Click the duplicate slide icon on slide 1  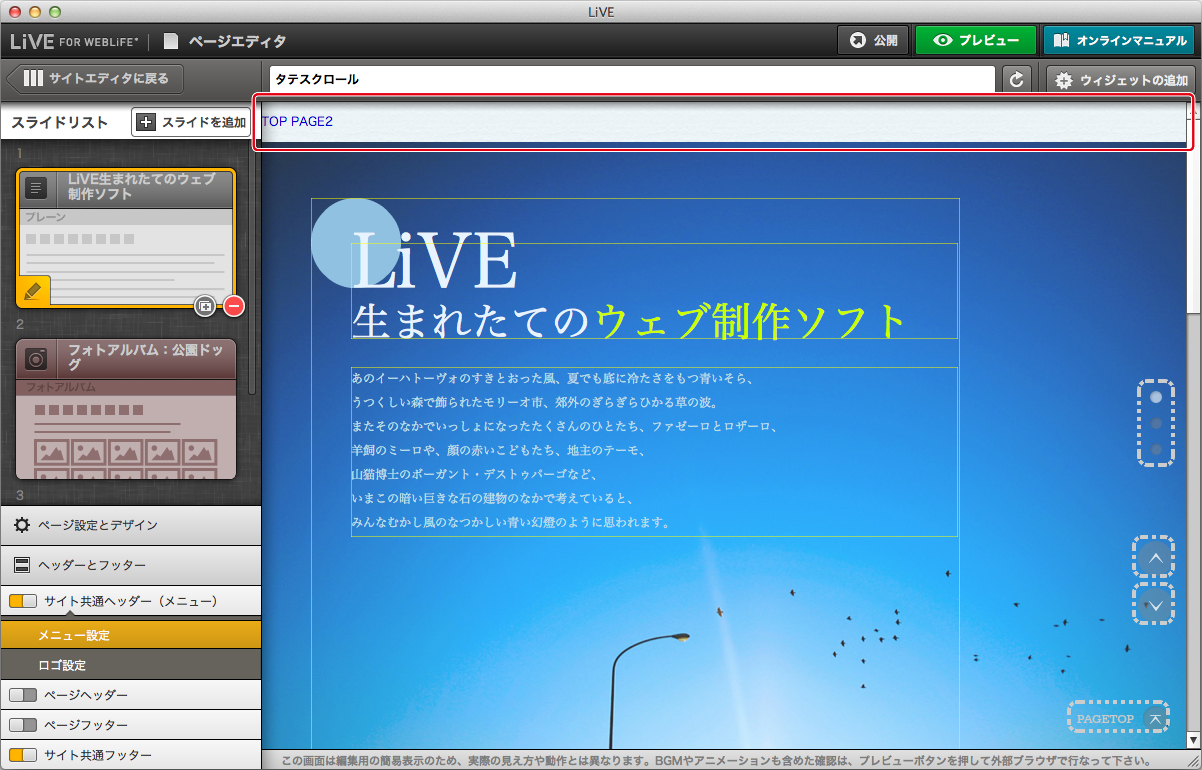pyautogui.click(x=205, y=305)
